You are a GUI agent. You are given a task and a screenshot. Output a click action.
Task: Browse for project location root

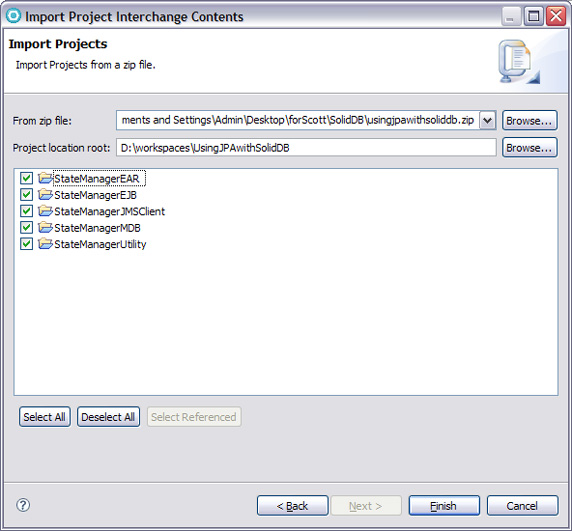(x=529, y=148)
